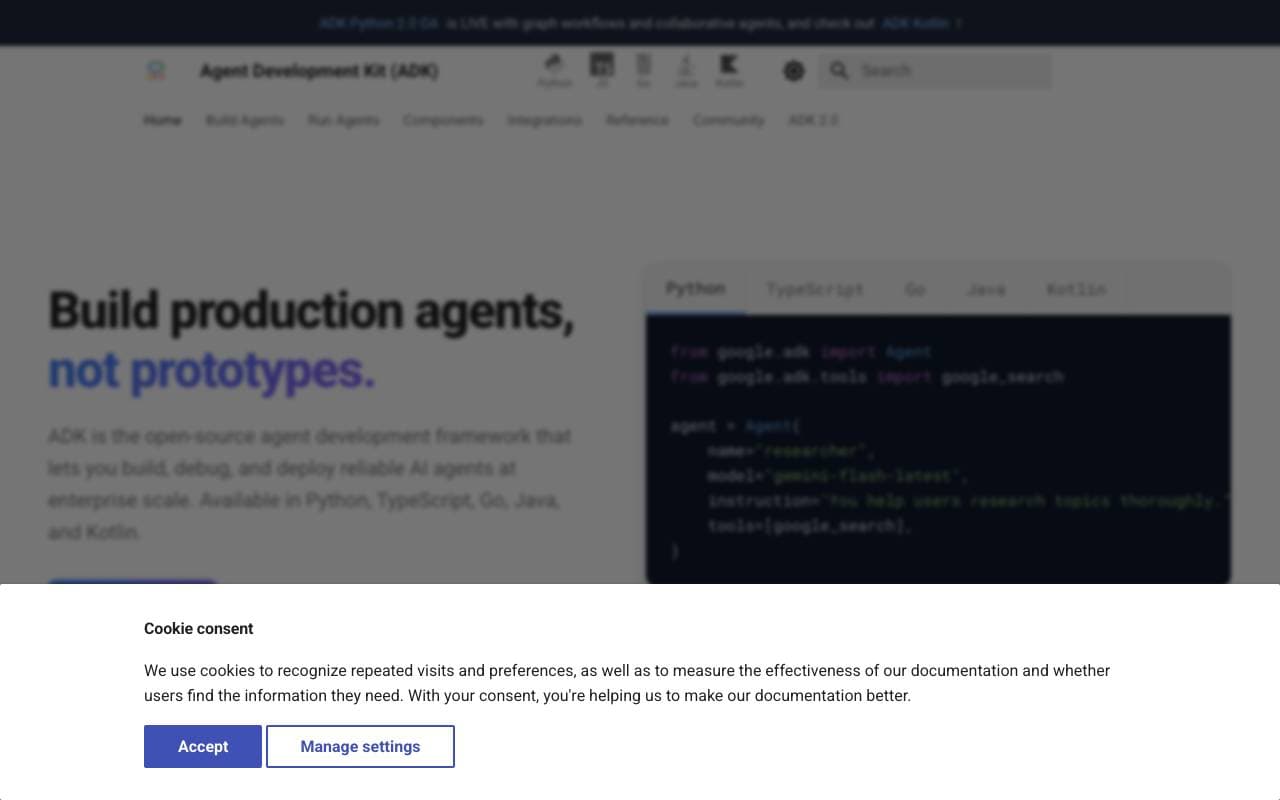Click the cookie explanation paragraph text
This screenshot has width=1280, height=800.
coord(627,683)
